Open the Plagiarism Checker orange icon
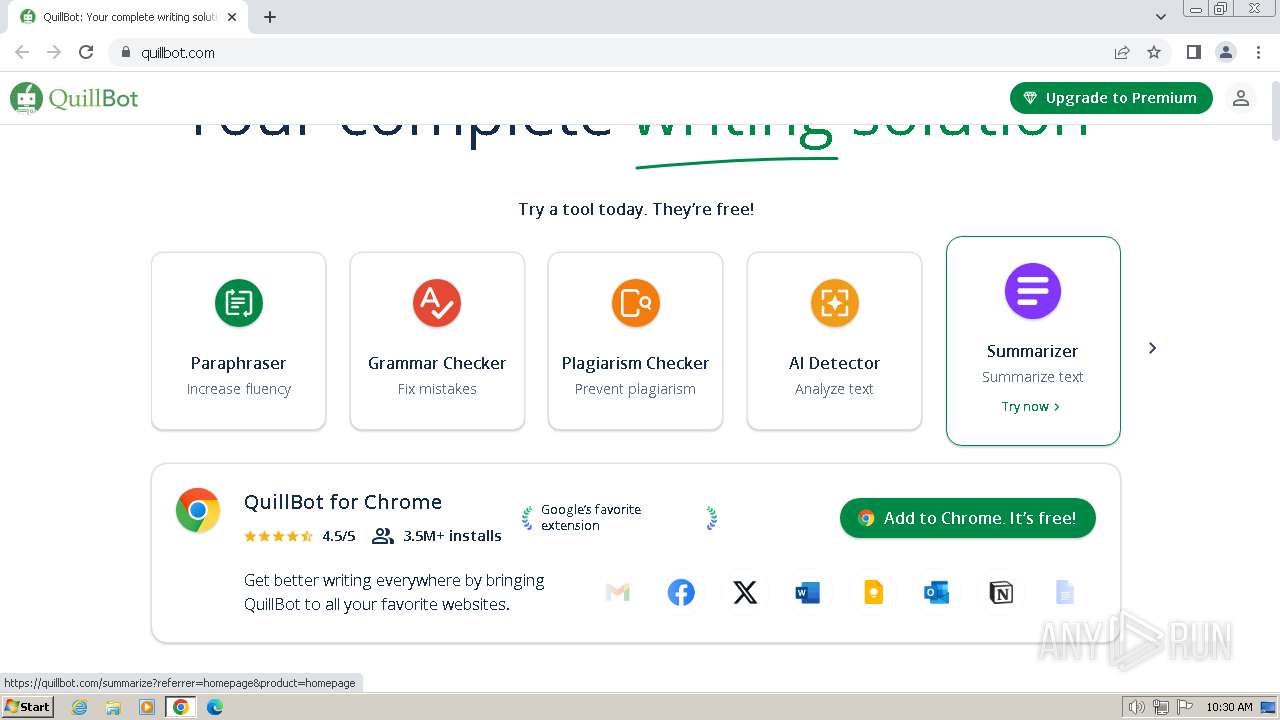 (x=635, y=303)
